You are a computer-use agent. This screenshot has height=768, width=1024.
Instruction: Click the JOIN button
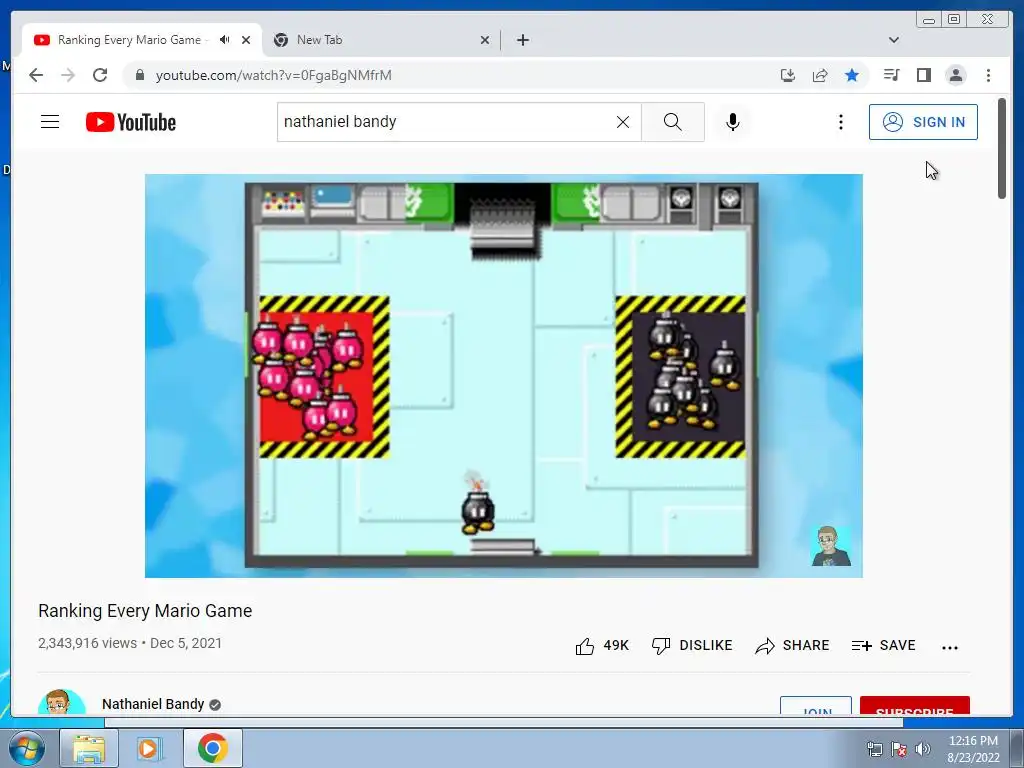[x=816, y=706]
